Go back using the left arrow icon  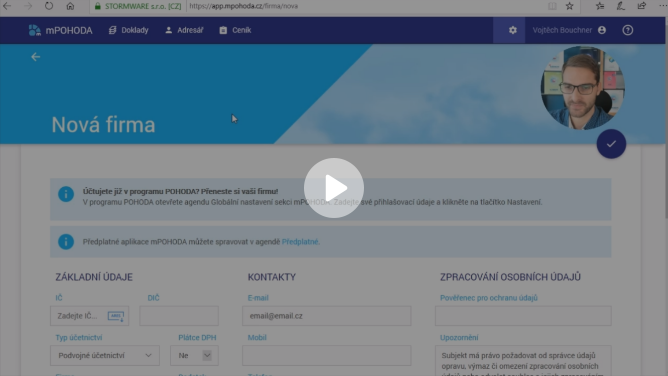[35, 57]
